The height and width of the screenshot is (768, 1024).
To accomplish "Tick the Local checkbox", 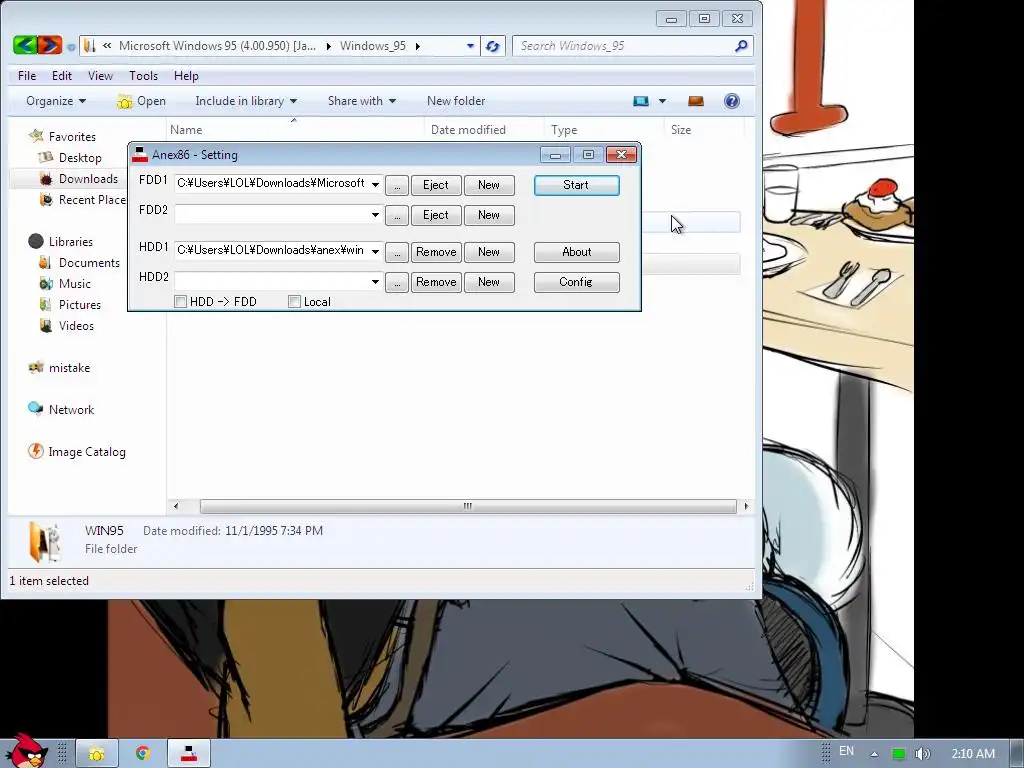I will click(x=295, y=302).
